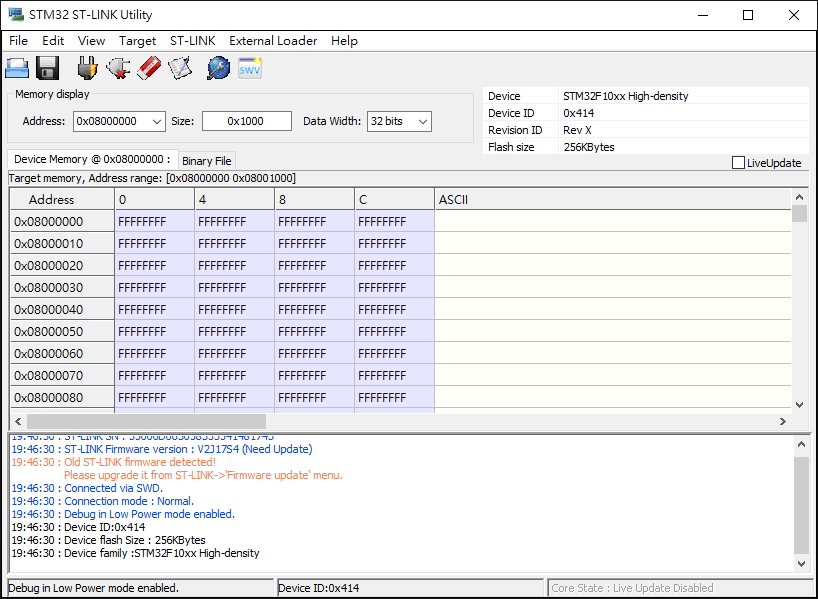Click the Address column header
Viewport: 818px width, 599px height.
[63, 199]
